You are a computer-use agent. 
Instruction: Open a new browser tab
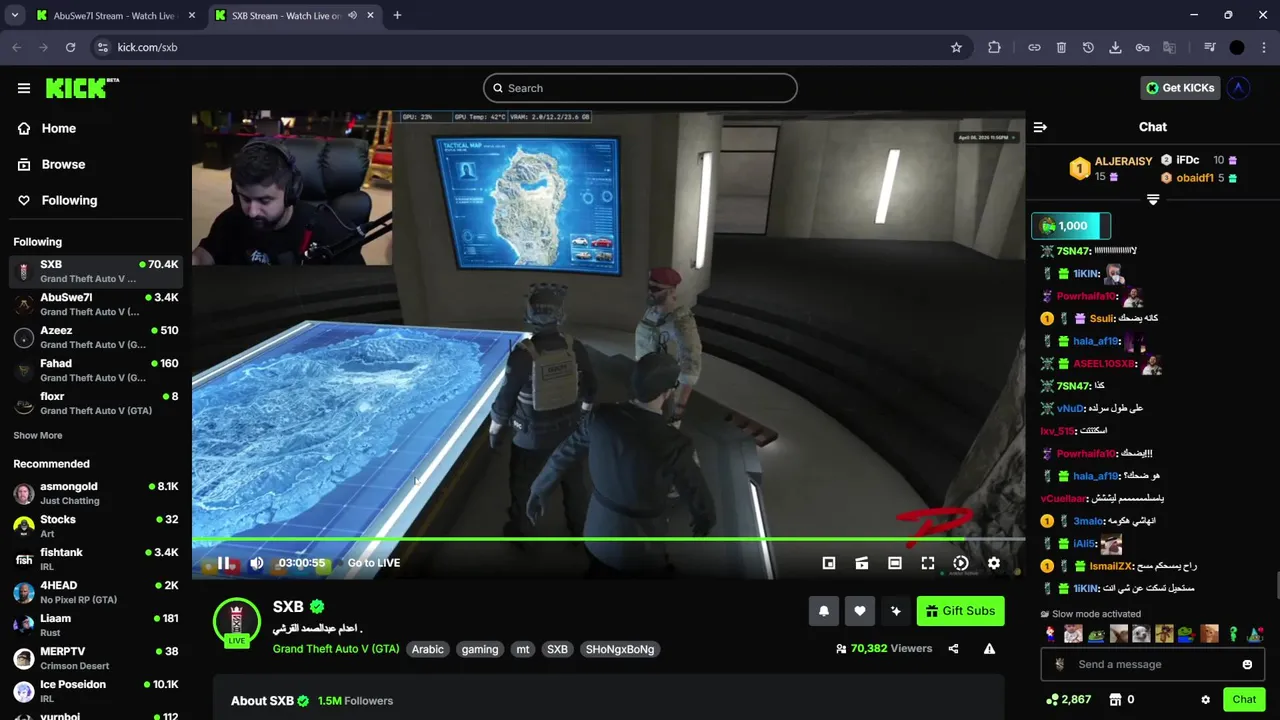tap(397, 16)
